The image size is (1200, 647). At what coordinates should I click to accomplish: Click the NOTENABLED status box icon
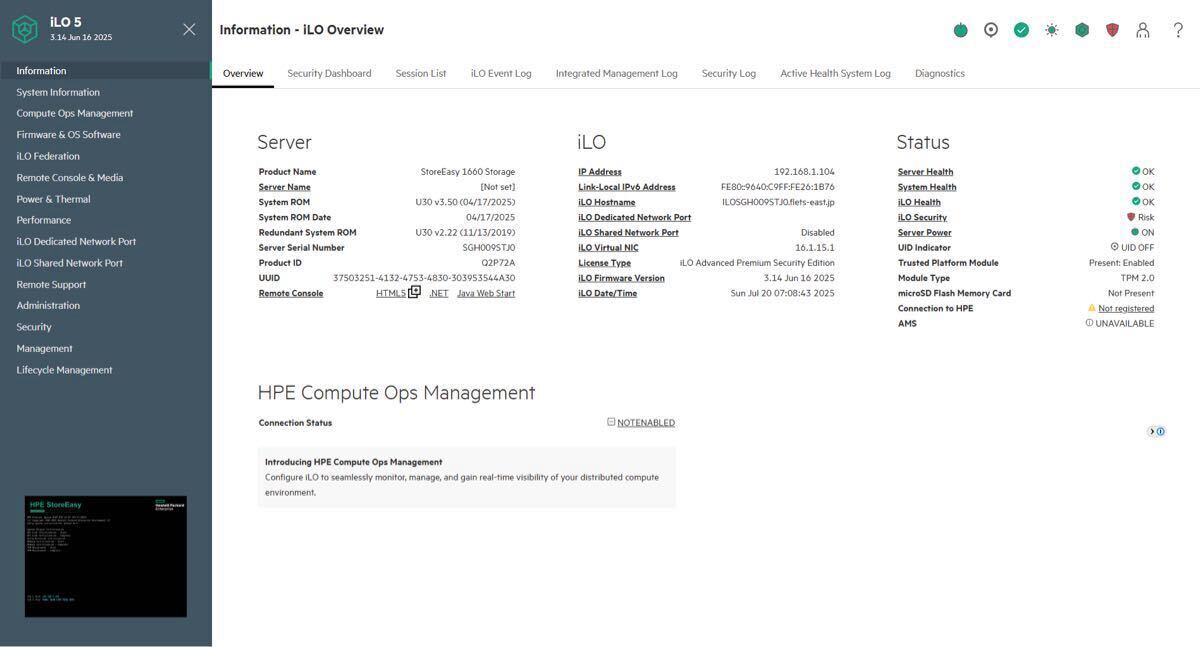(611, 422)
